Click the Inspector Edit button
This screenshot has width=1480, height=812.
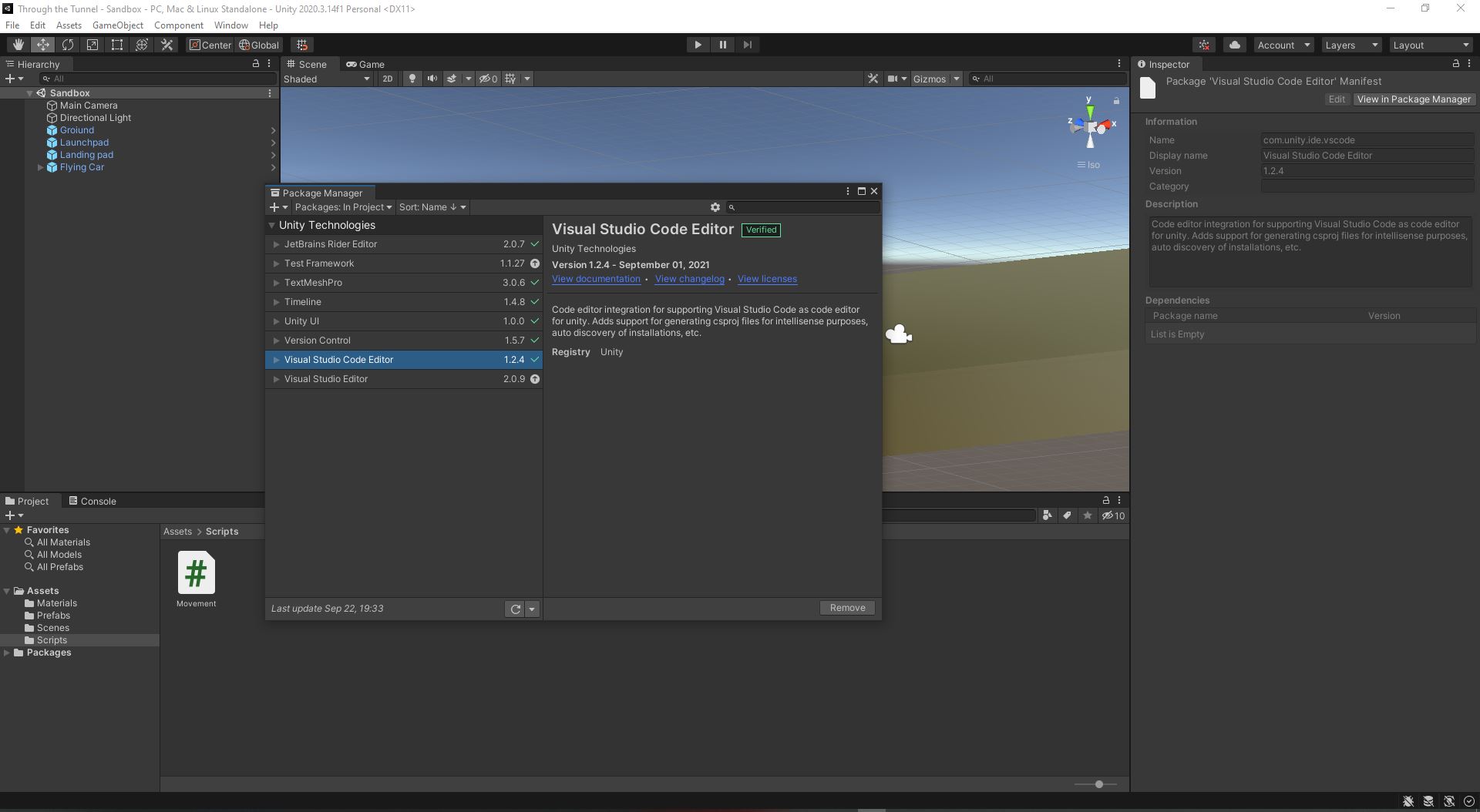(x=1337, y=99)
